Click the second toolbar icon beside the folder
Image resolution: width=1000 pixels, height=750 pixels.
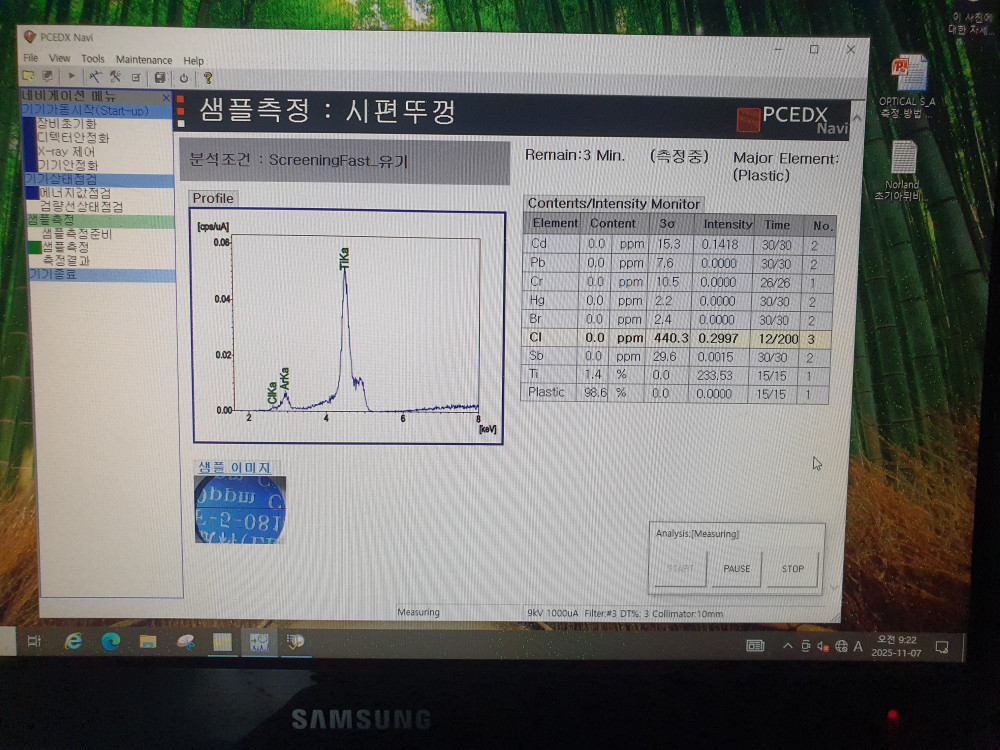click(x=47, y=76)
